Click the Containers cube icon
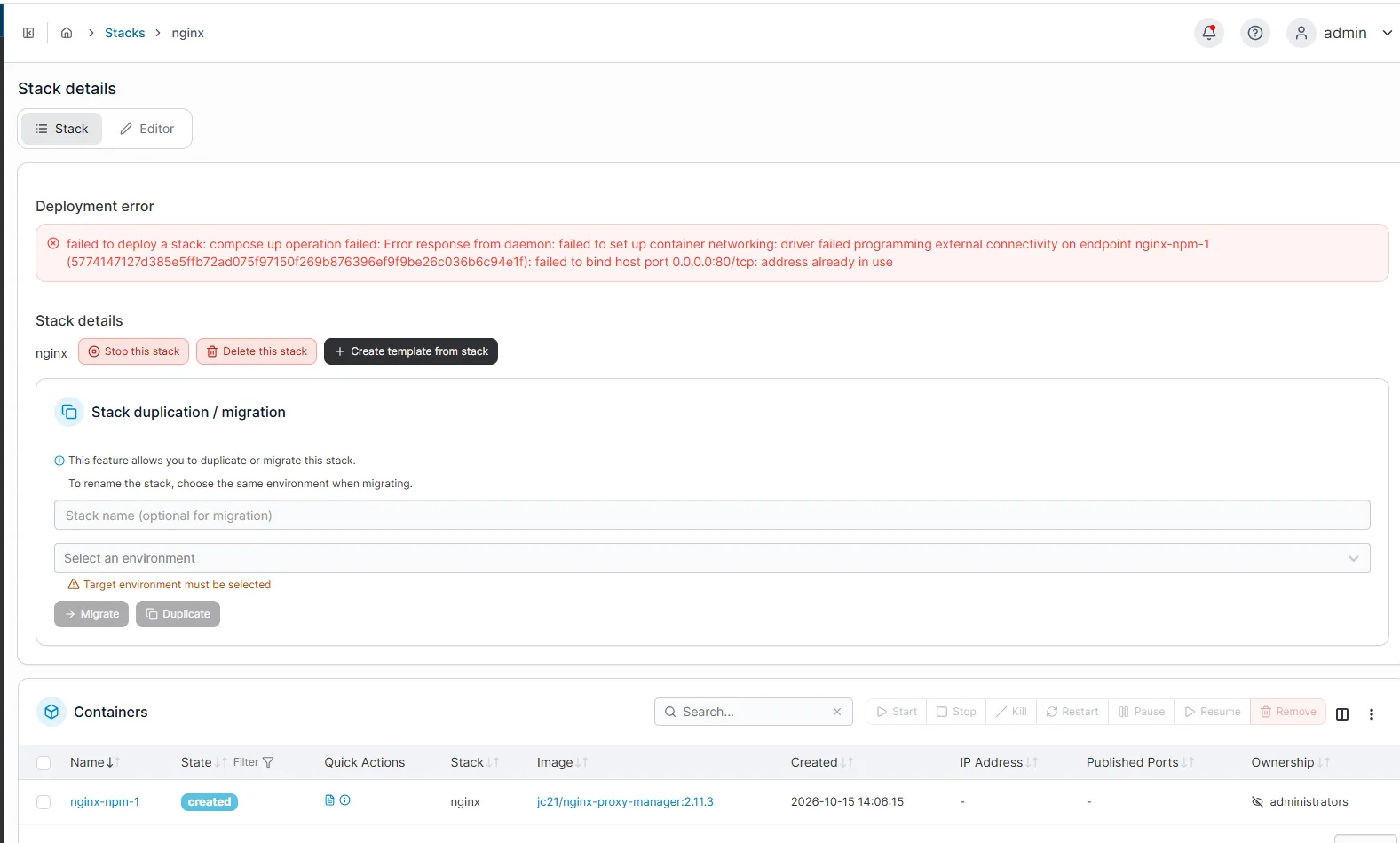This screenshot has height=843, width=1400. click(51, 712)
